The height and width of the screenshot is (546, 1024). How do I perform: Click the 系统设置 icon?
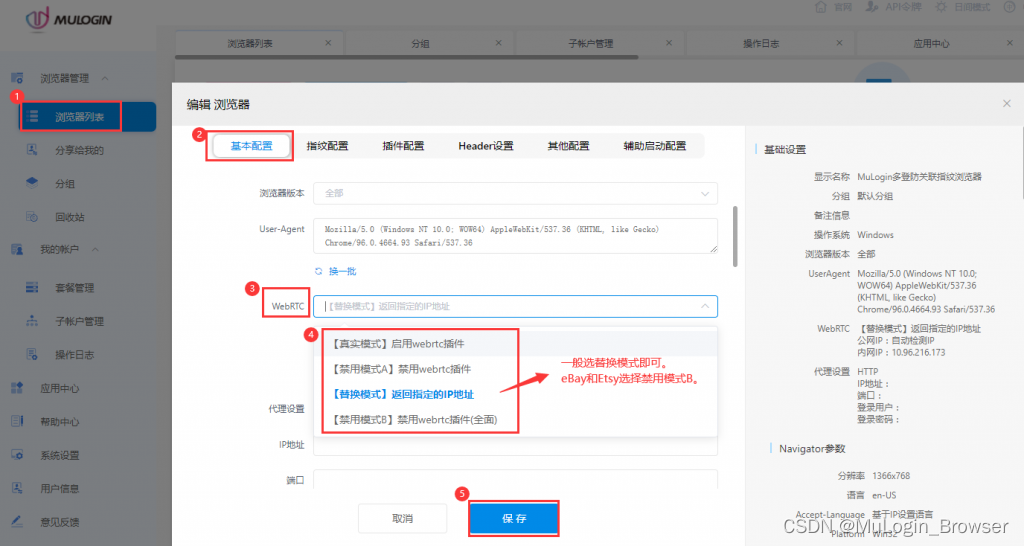[17, 455]
